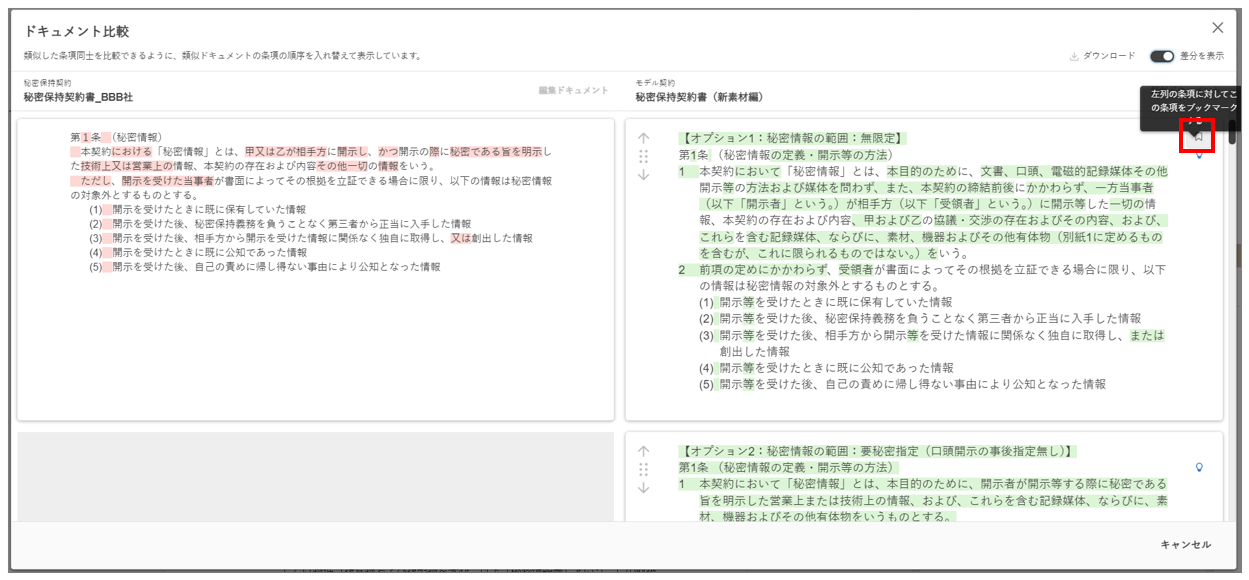Close the ドキュメント比較 dialog
The image size is (1249, 580).
tap(1217, 29)
